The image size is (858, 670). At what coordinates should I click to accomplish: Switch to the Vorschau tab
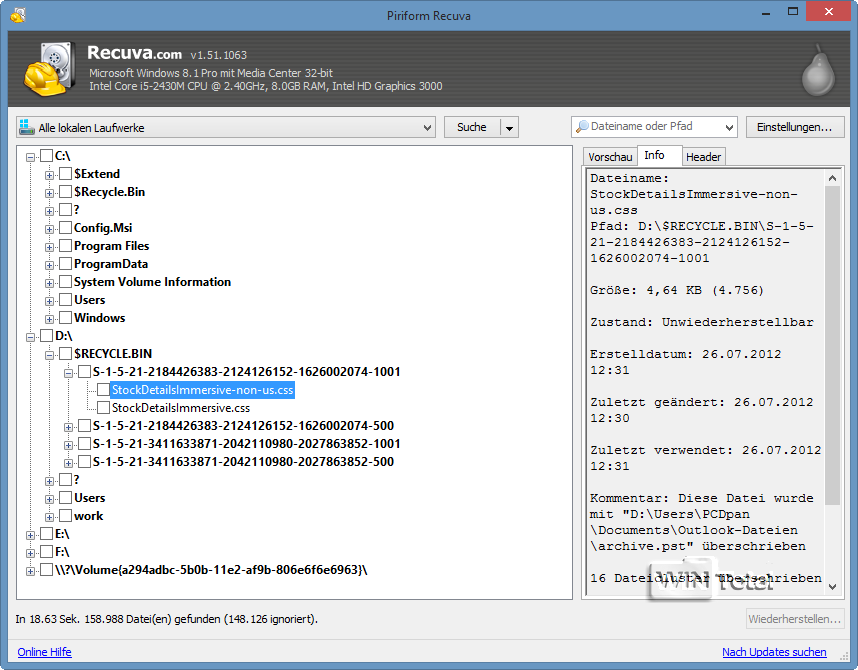coord(610,157)
